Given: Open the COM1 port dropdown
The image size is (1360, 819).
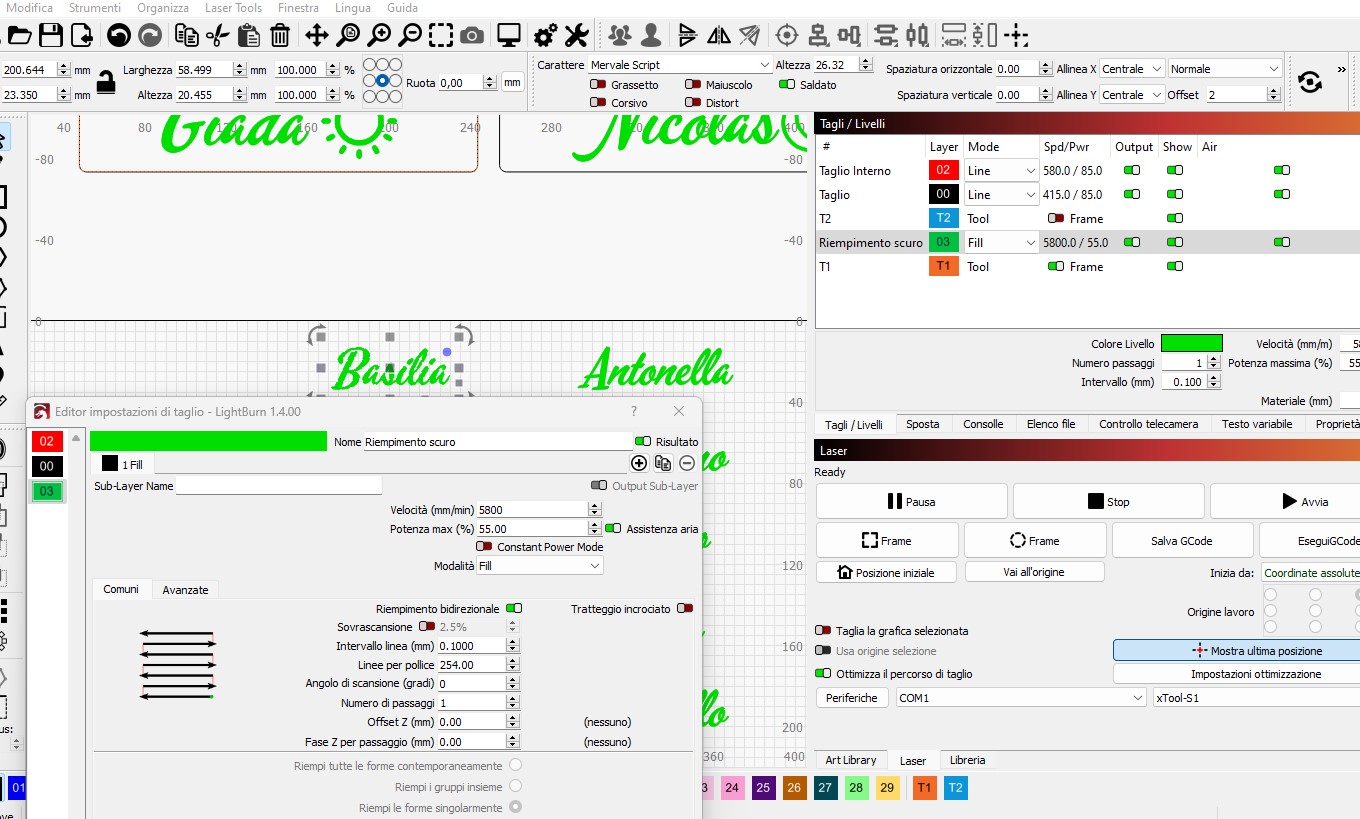Looking at the screenshot, I should click(1020, 698).
